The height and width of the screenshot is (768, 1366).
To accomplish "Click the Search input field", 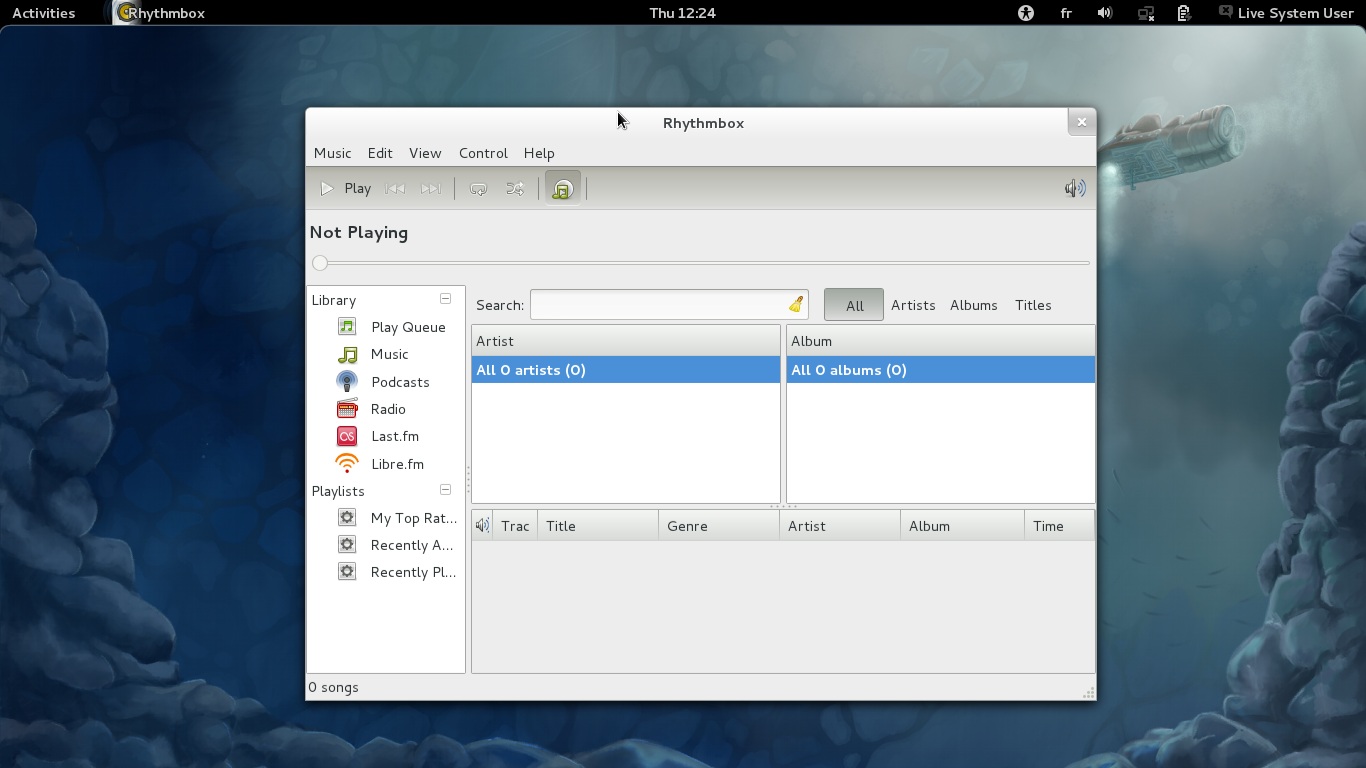I will (669, 305).
